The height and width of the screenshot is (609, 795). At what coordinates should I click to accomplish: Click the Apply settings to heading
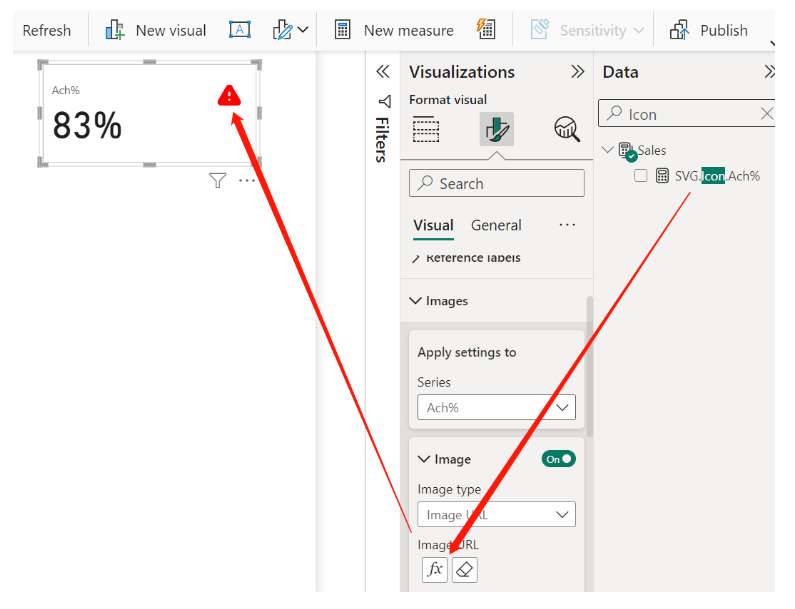pos(466,352)
